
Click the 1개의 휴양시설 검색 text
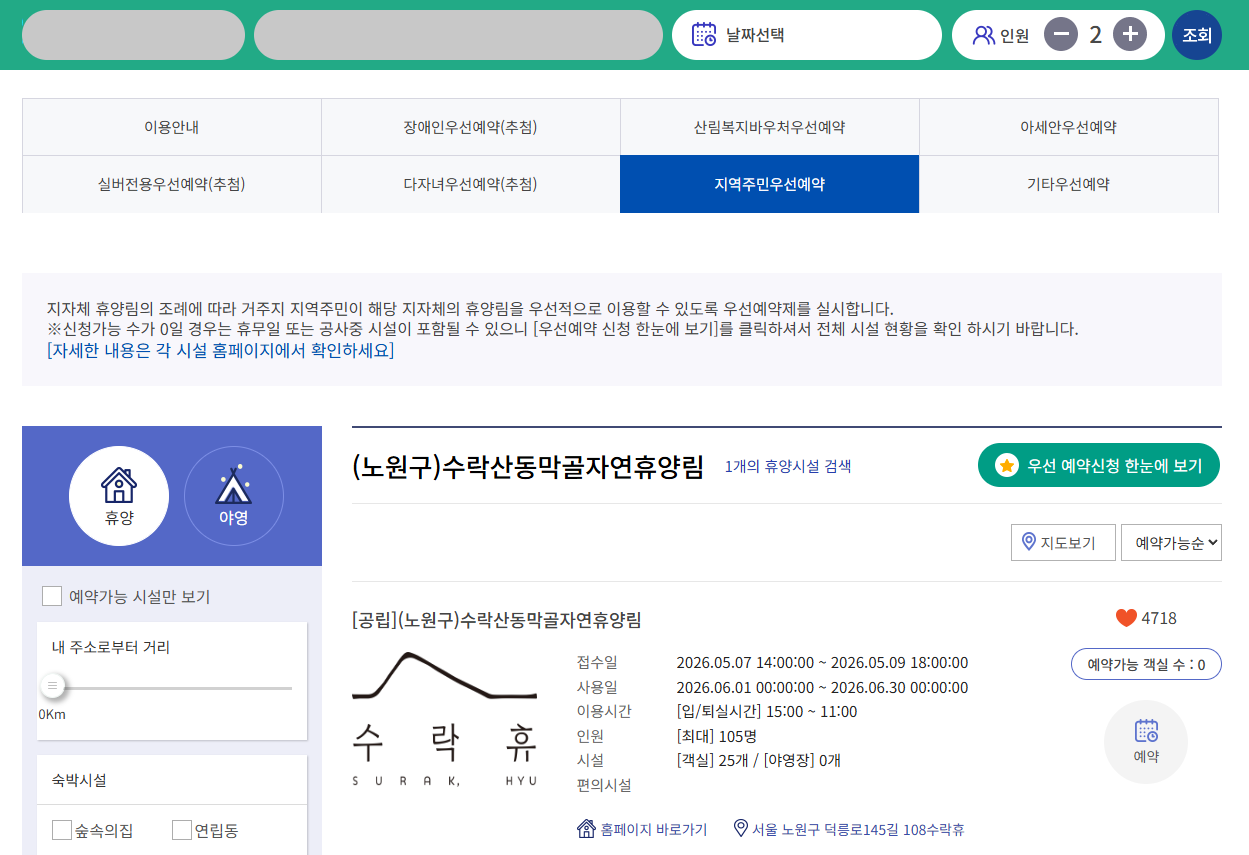click(788, 466)
